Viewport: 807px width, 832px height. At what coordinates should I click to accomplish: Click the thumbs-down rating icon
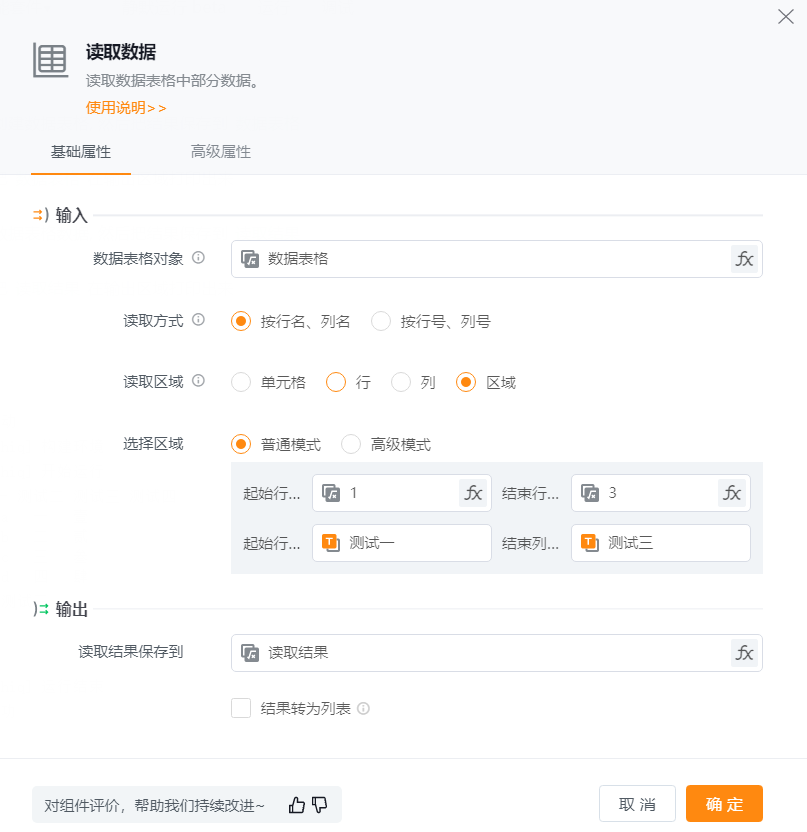(x=320, y=805)
